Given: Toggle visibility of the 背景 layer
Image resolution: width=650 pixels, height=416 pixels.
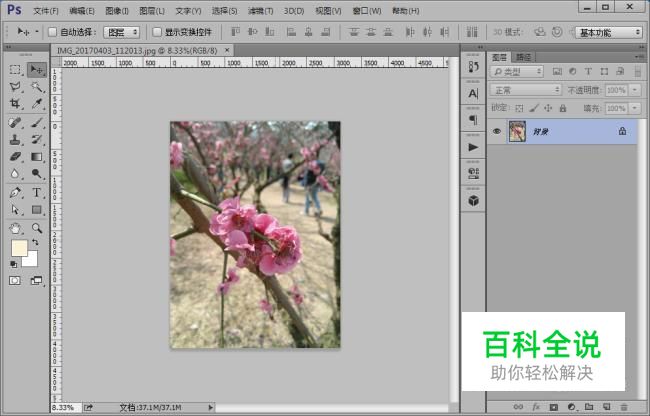Looking at the screenshot, I should click(497, 132).
